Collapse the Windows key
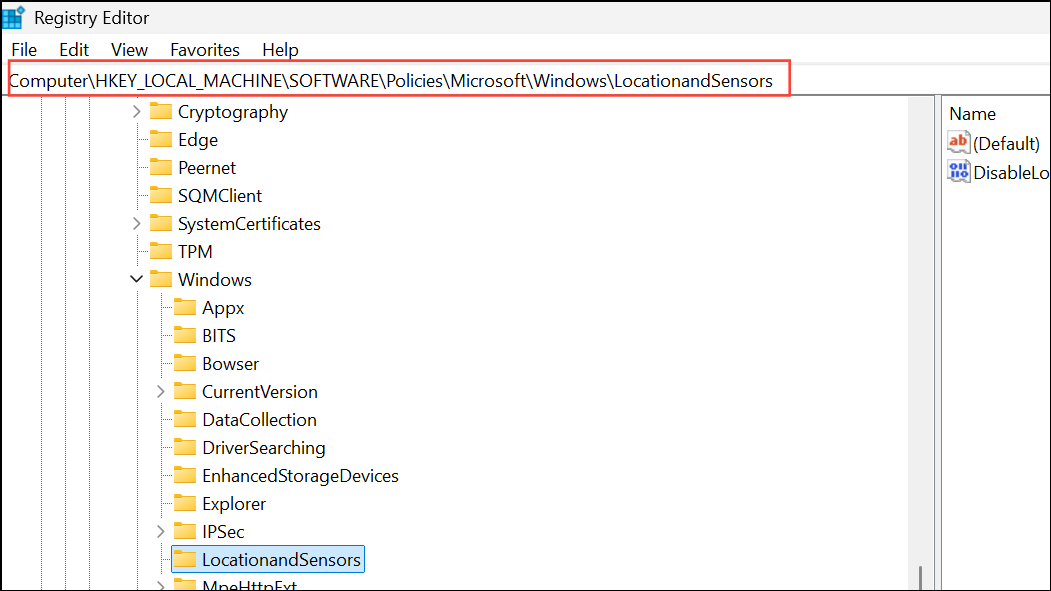Screen dimensions: 1051x591 pos(137,279)
